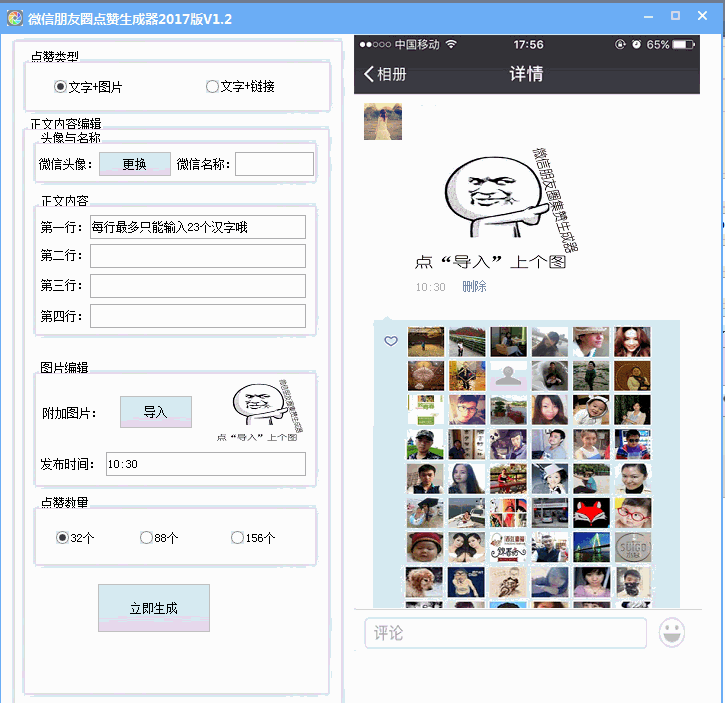Click the golden puppy liker avatar
Viewport: 725px width, 703px height.
pos(425,582)
